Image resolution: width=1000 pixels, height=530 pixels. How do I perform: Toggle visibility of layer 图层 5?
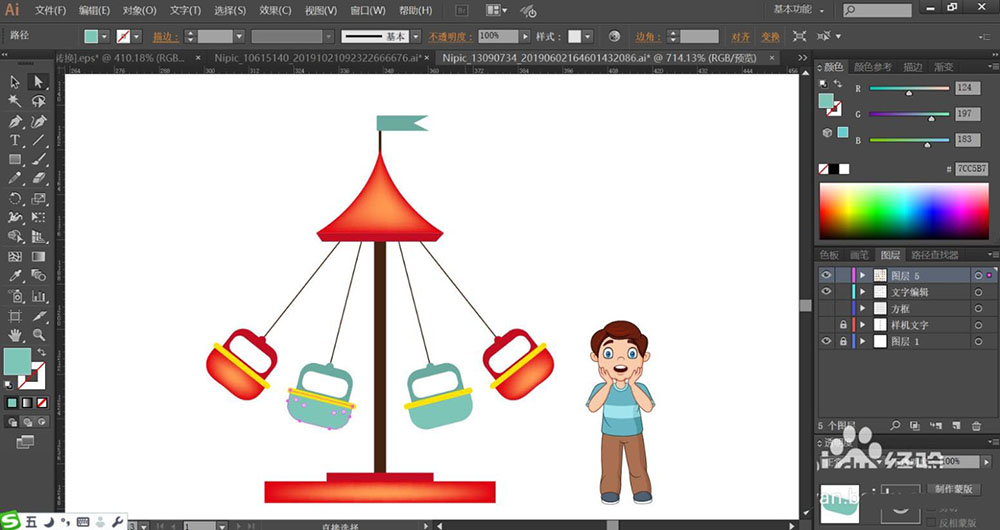[x=827, y=275]
